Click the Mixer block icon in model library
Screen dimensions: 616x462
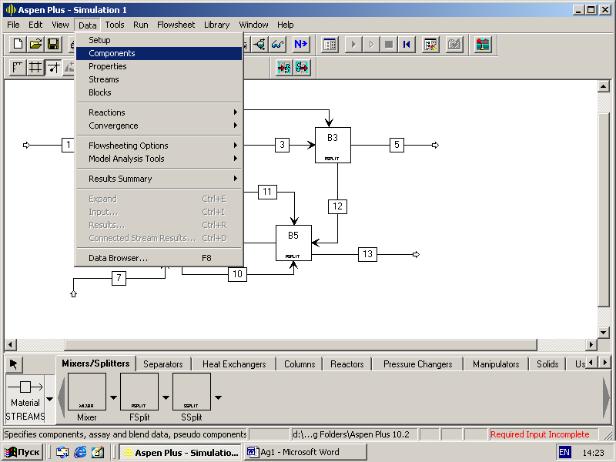87,394
